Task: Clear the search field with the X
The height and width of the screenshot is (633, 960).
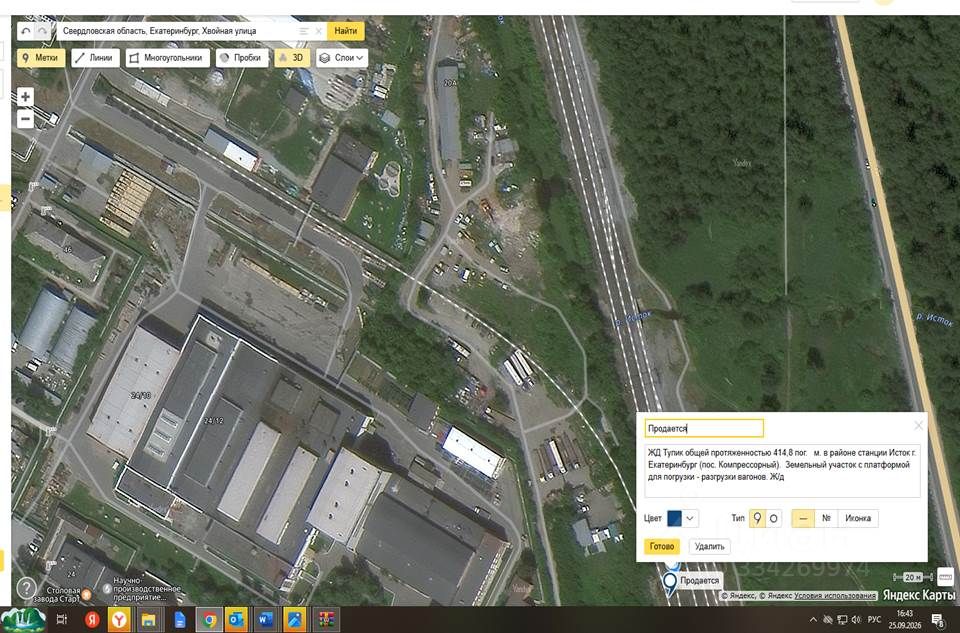Action: [x=318, y=31]
